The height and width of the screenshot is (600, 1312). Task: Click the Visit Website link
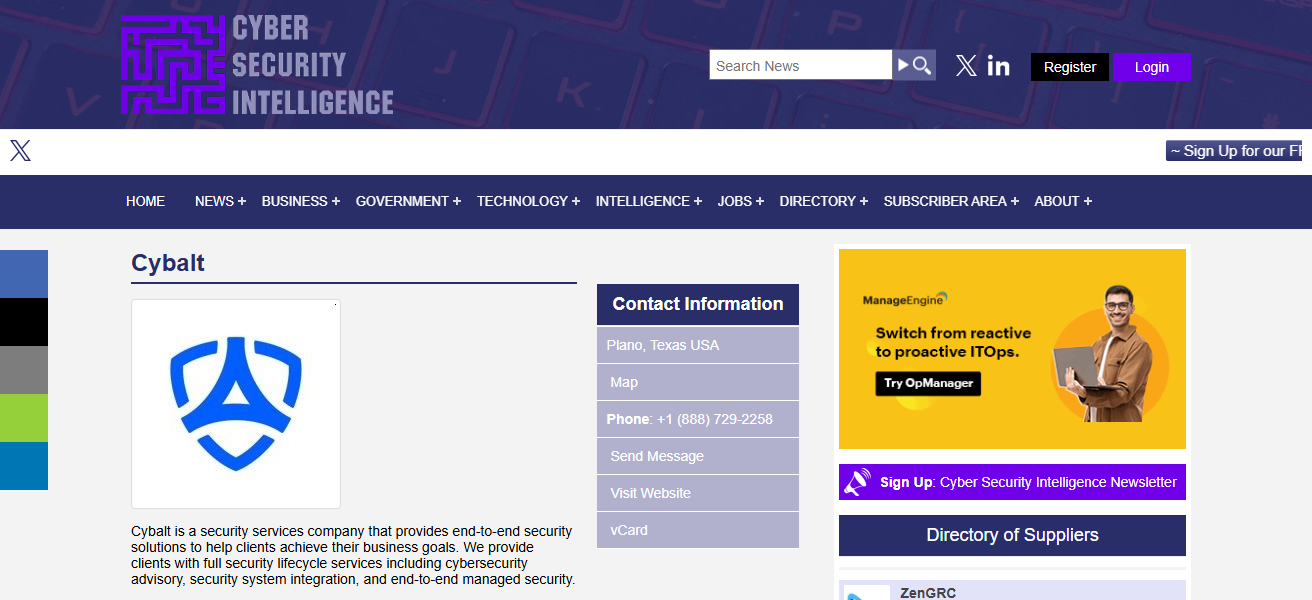click(651, 493)
